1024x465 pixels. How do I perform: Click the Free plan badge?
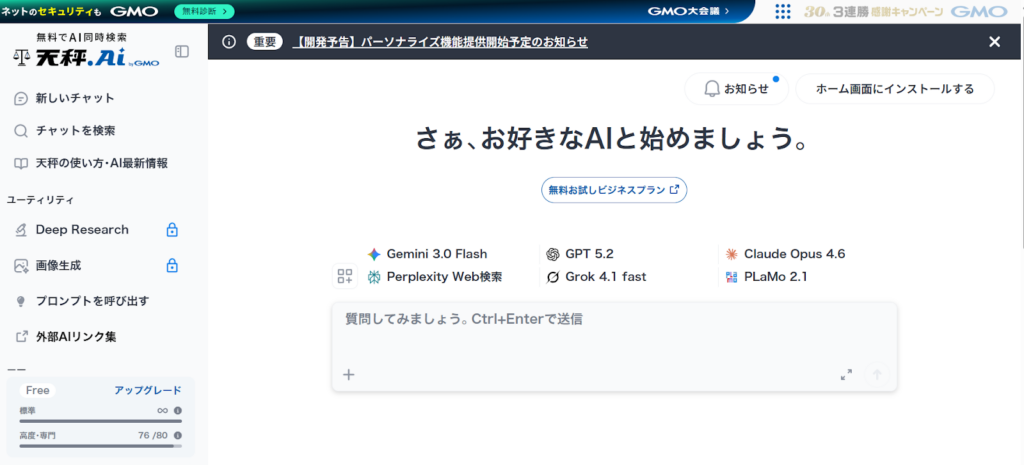pos(37,391)
